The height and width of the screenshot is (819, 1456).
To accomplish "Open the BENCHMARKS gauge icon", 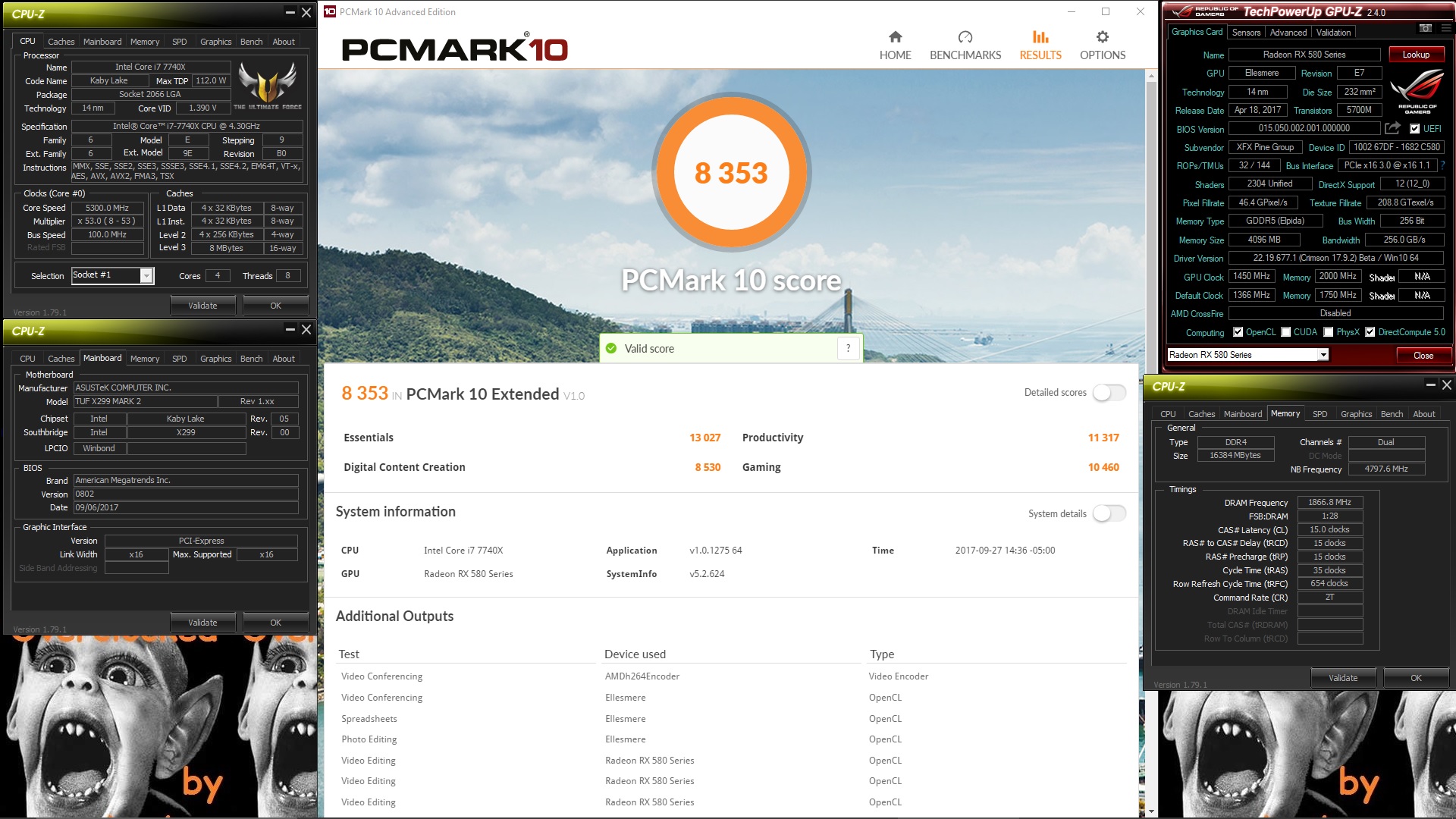I will pos(965,37).
